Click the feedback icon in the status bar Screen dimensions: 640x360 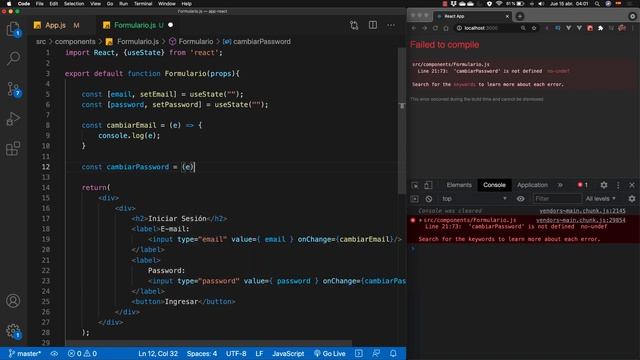tap(376, 353)
